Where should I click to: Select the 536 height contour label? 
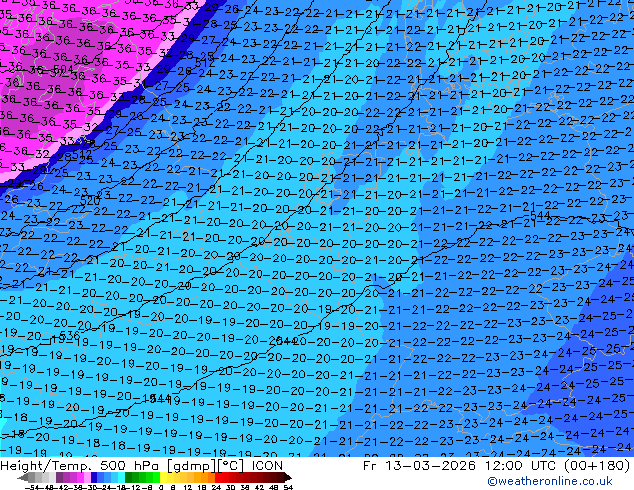pos(69,336)
